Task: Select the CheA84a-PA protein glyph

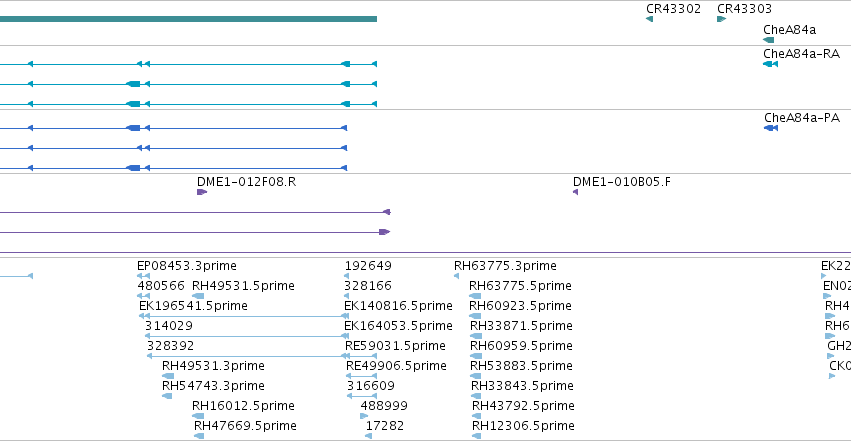Action: pyautogui.click(x=771, y=128)
